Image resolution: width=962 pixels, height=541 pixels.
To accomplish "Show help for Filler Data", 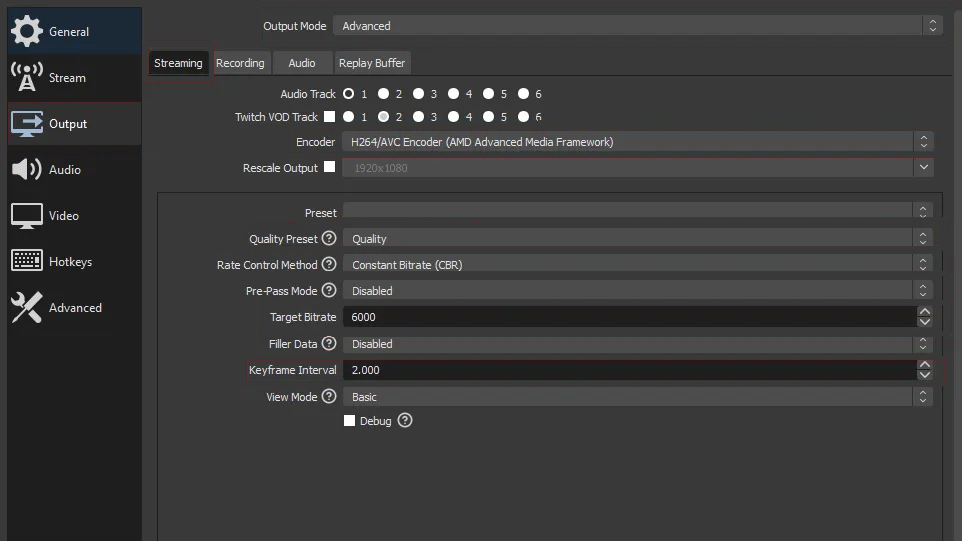I will point(329,343).
